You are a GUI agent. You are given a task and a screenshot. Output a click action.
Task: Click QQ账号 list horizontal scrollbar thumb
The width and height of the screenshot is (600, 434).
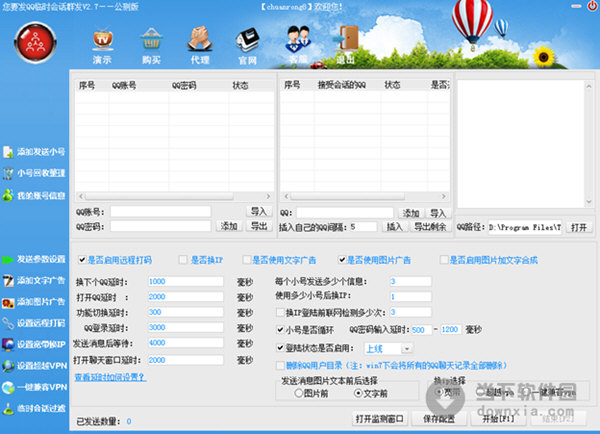[x=159, y=196]
